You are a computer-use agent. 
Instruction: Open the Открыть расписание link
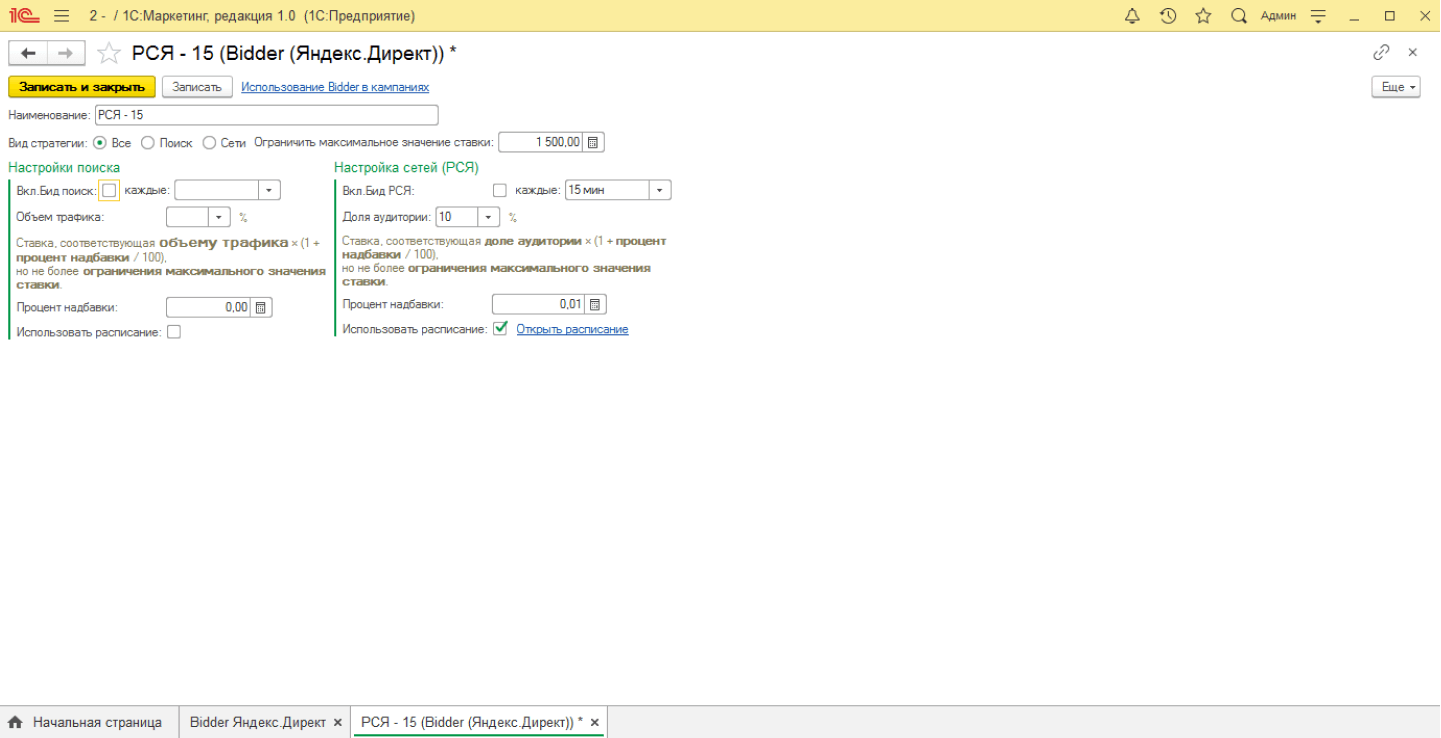click(x=572, y=329)
